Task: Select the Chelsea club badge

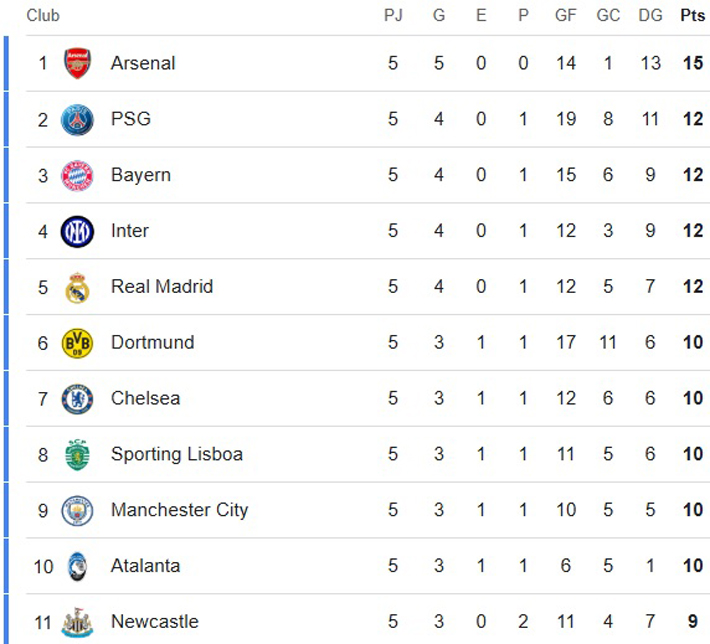Action: coord(77,399)
